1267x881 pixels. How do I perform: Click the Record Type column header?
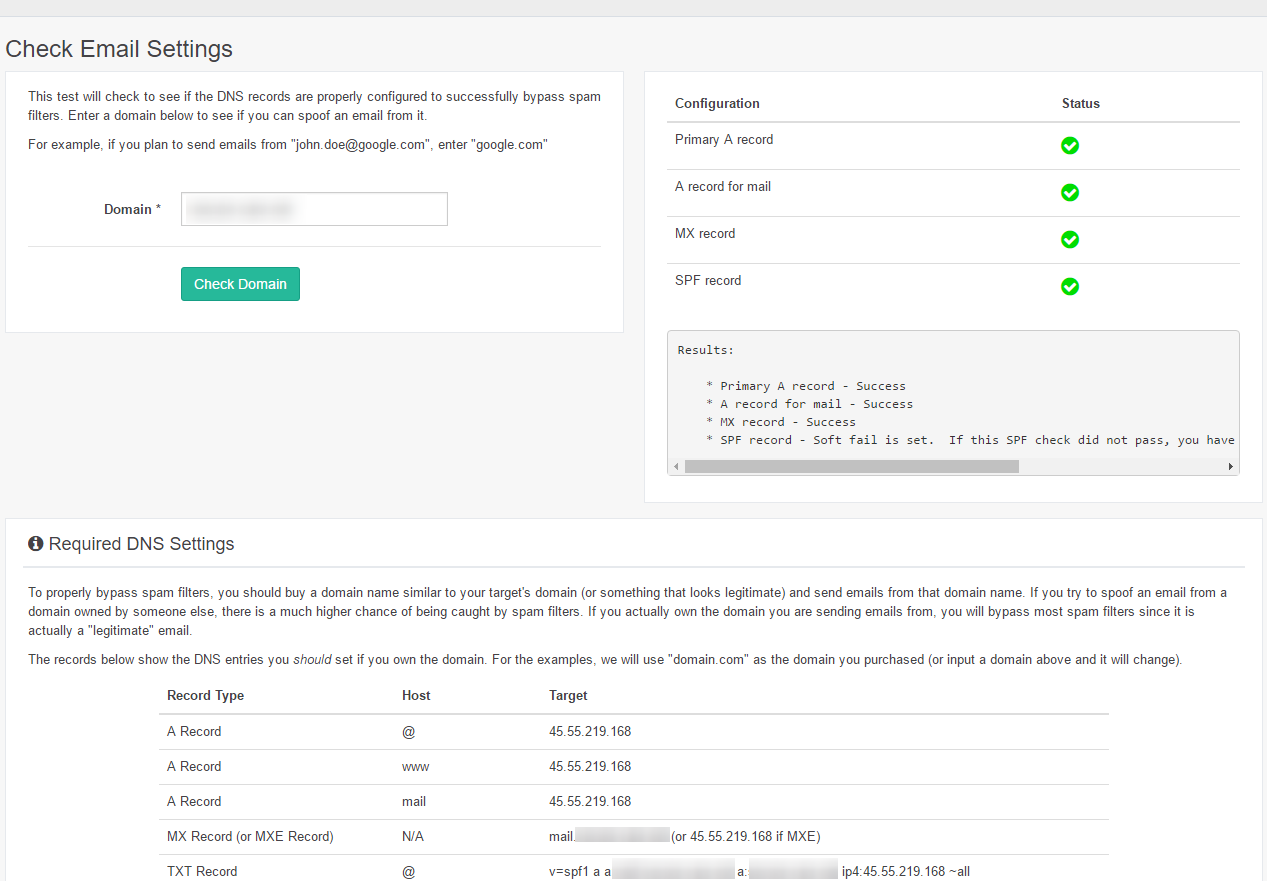pyautogui.click(x=205, y=695)
